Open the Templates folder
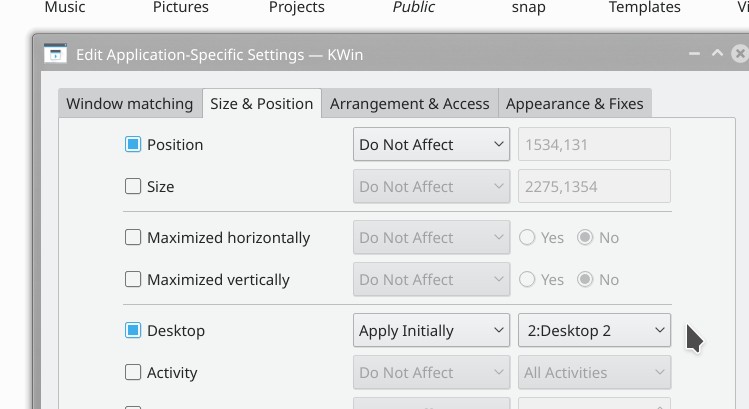Screen dimensions: 749x409 coord(645,8)
